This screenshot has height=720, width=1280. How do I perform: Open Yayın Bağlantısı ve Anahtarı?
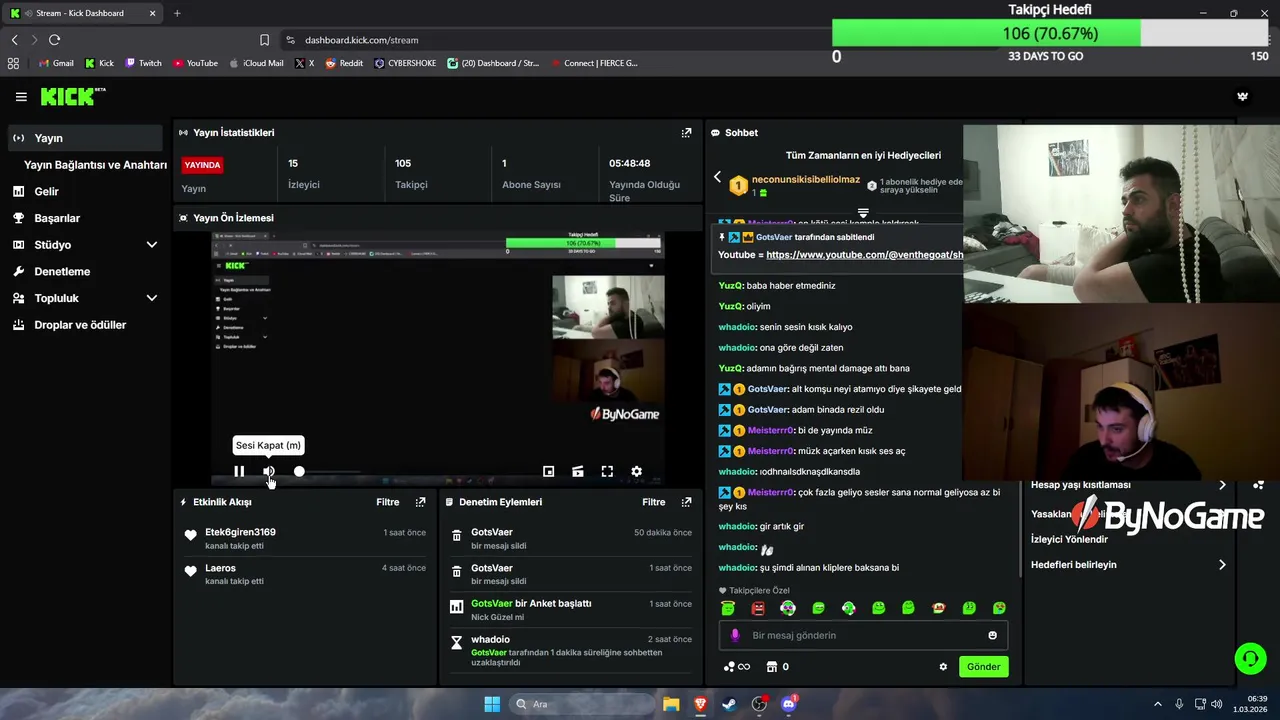96,165
